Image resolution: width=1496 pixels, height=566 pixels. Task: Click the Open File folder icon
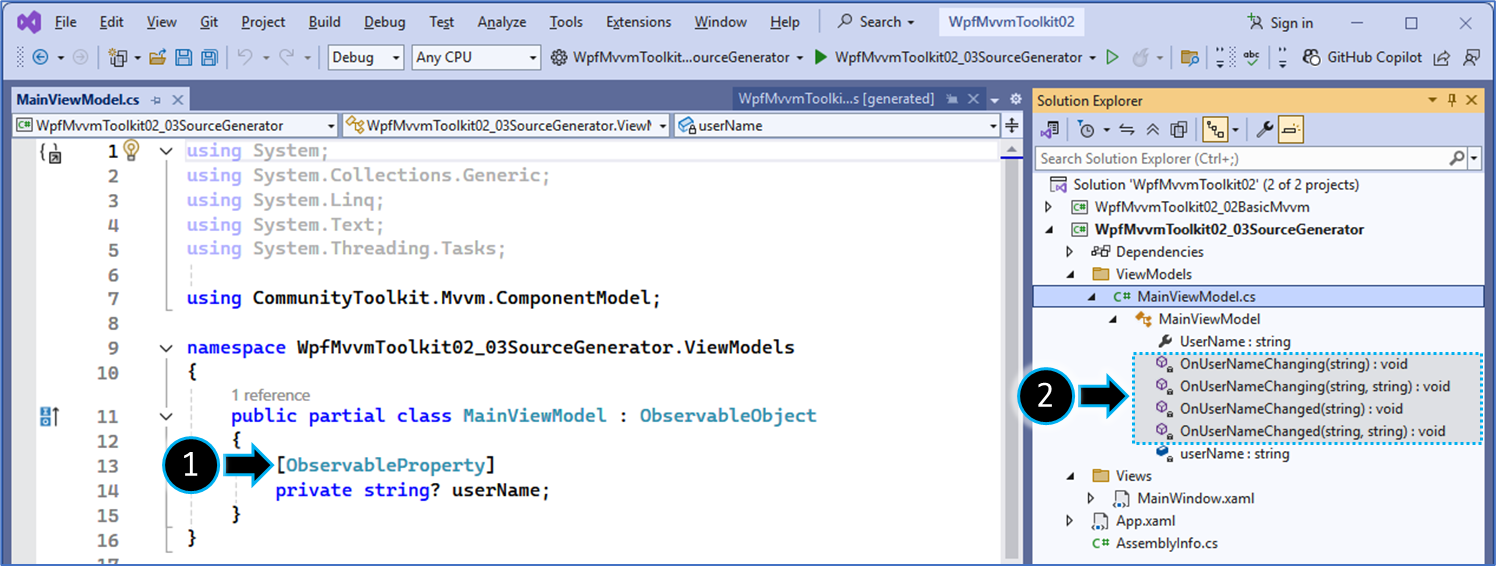[157, 58]
